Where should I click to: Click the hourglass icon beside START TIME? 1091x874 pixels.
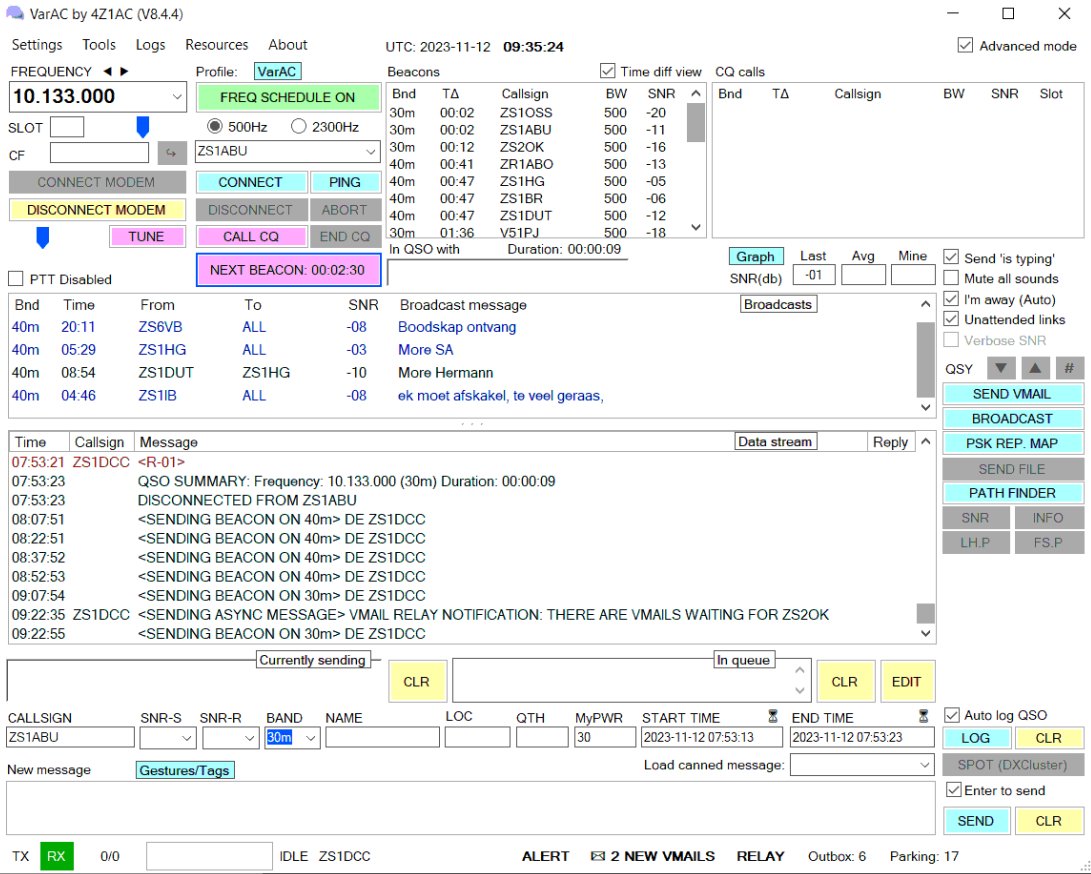(x=772, y=716)
